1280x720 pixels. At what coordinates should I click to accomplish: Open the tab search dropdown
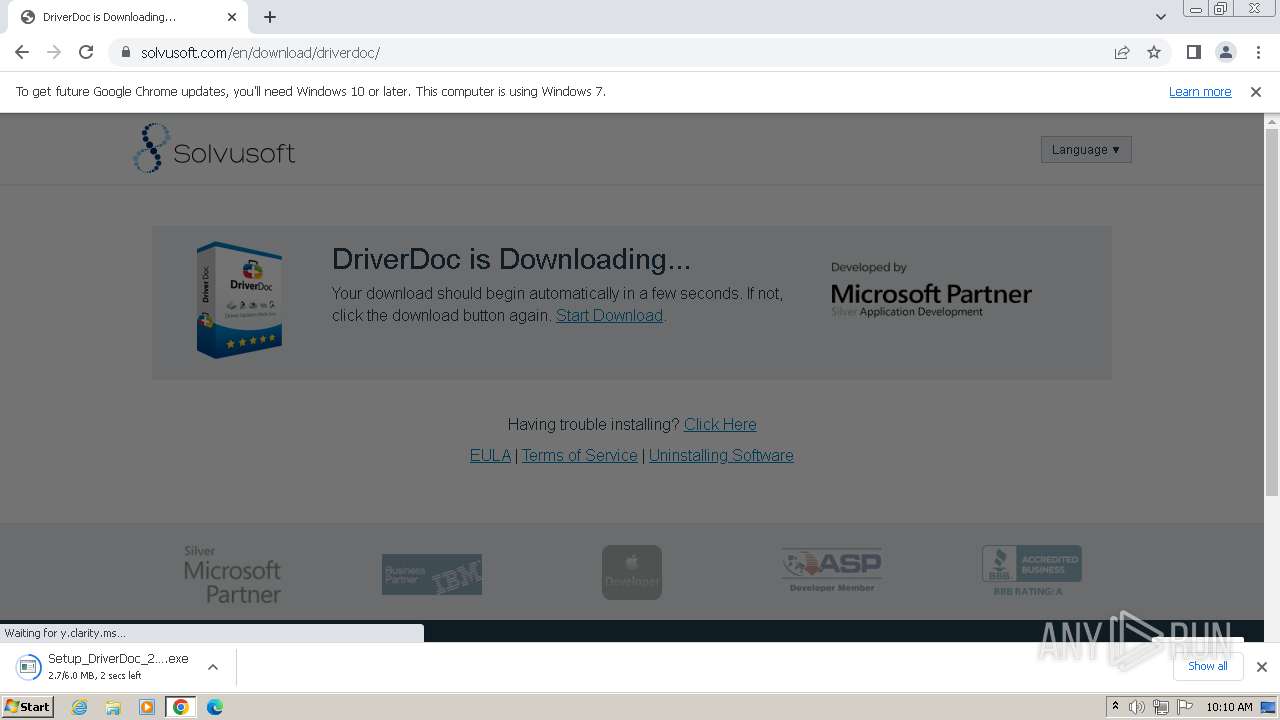1160,17
